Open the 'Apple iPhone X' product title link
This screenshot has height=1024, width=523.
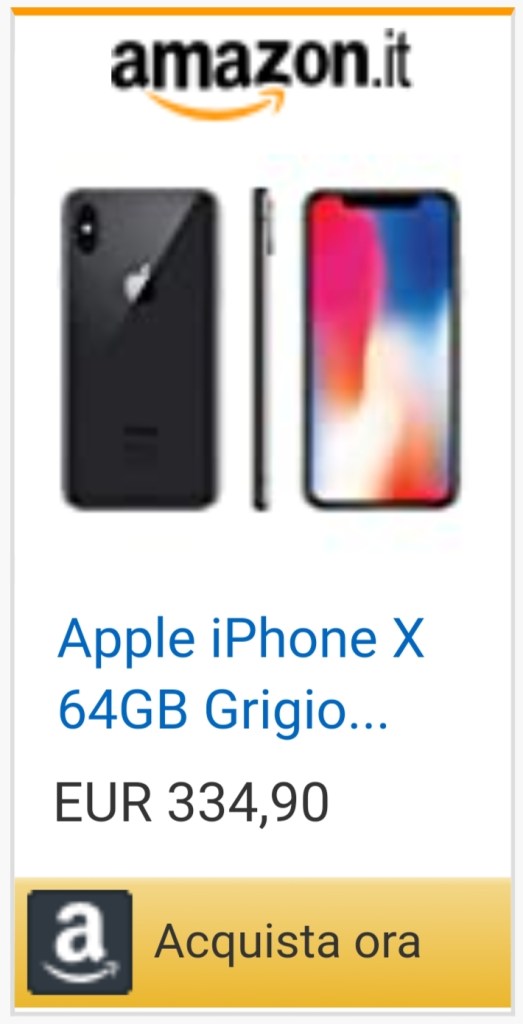tap(241, 641)
